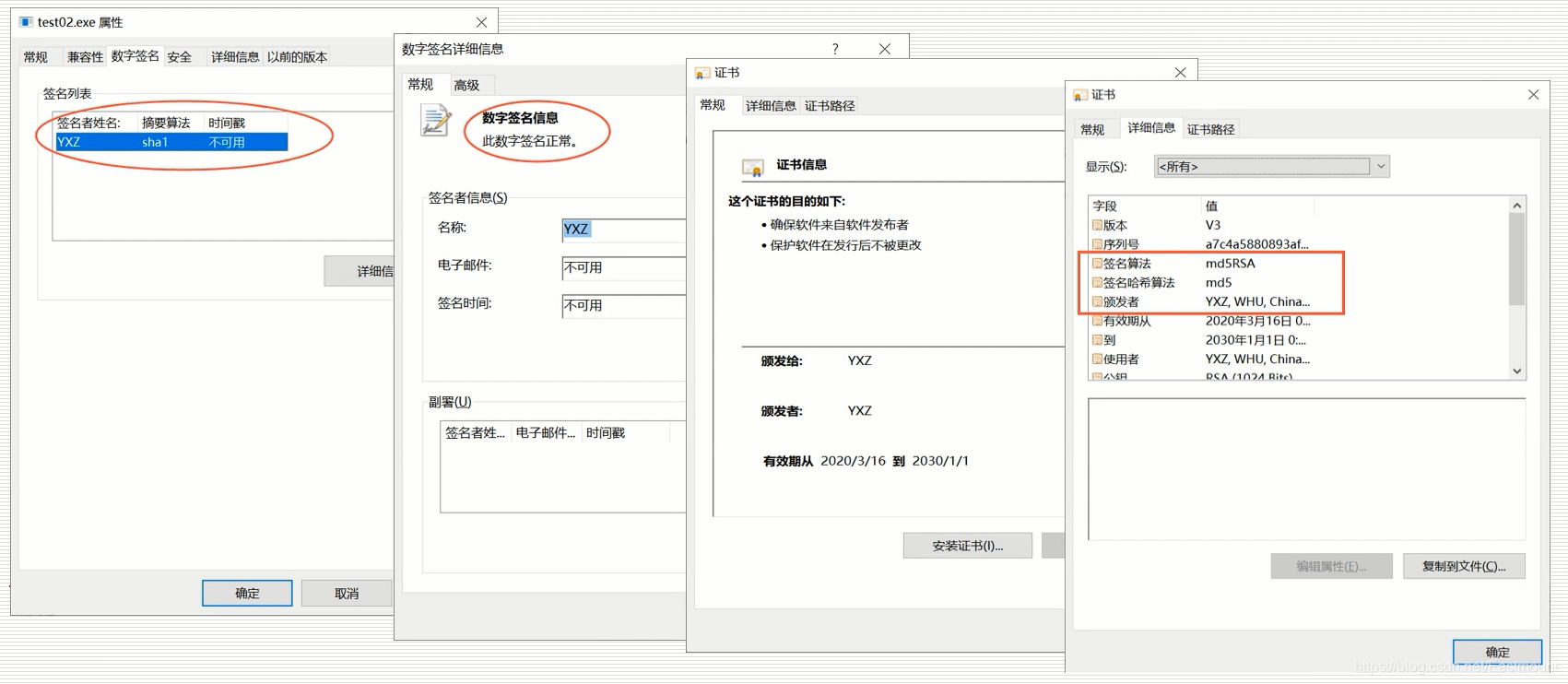Click the field list vertical scrollbar thumb

point(1516,260)
